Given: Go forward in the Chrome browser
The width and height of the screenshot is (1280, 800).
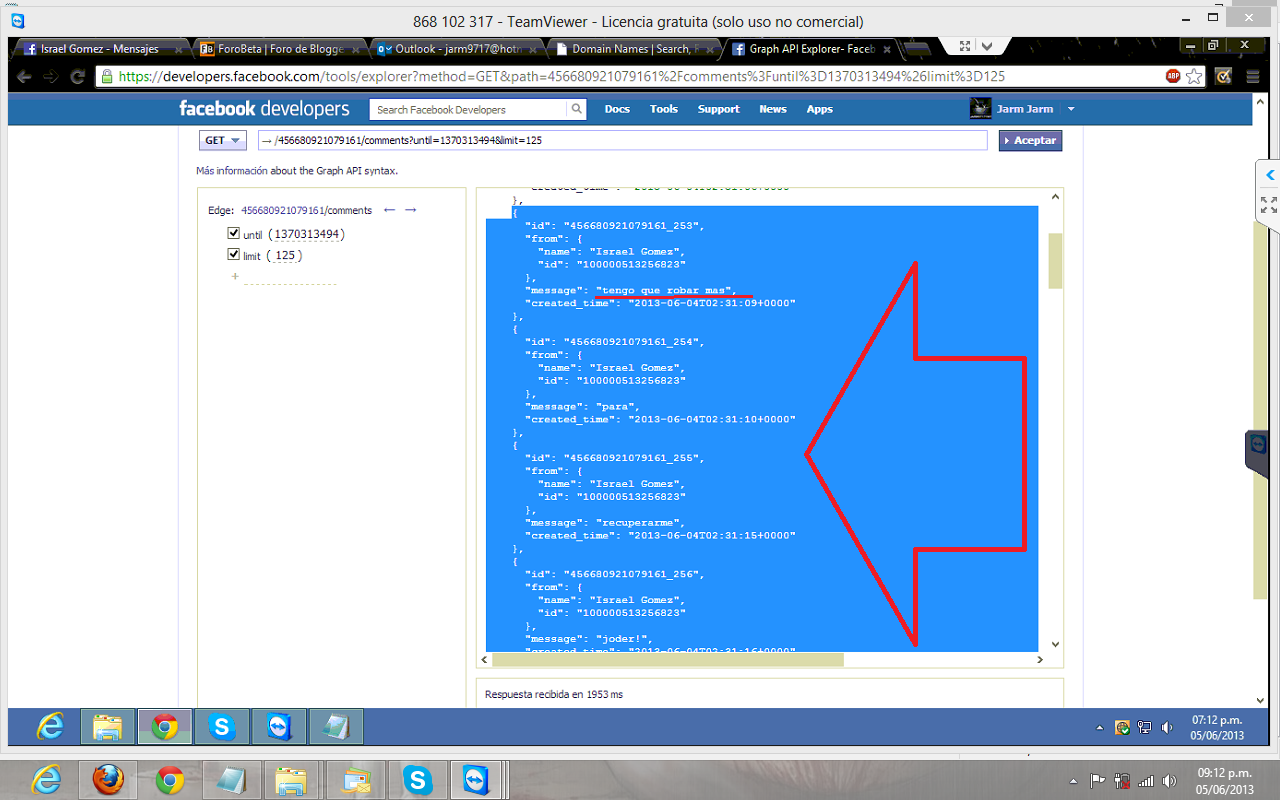Looking at the screenshot, I should point(50,76).
